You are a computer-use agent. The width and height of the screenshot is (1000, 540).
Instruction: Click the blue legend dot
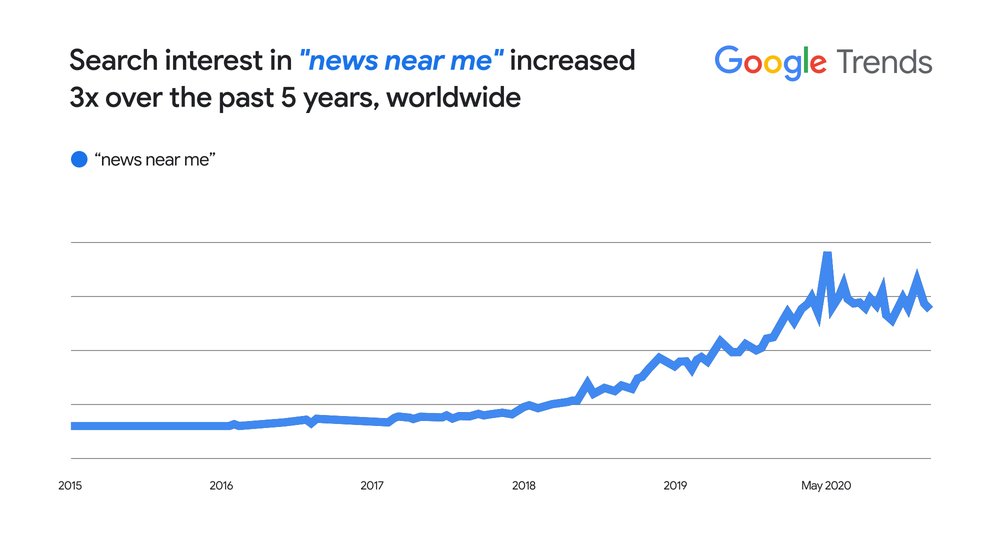pos(79,159)
